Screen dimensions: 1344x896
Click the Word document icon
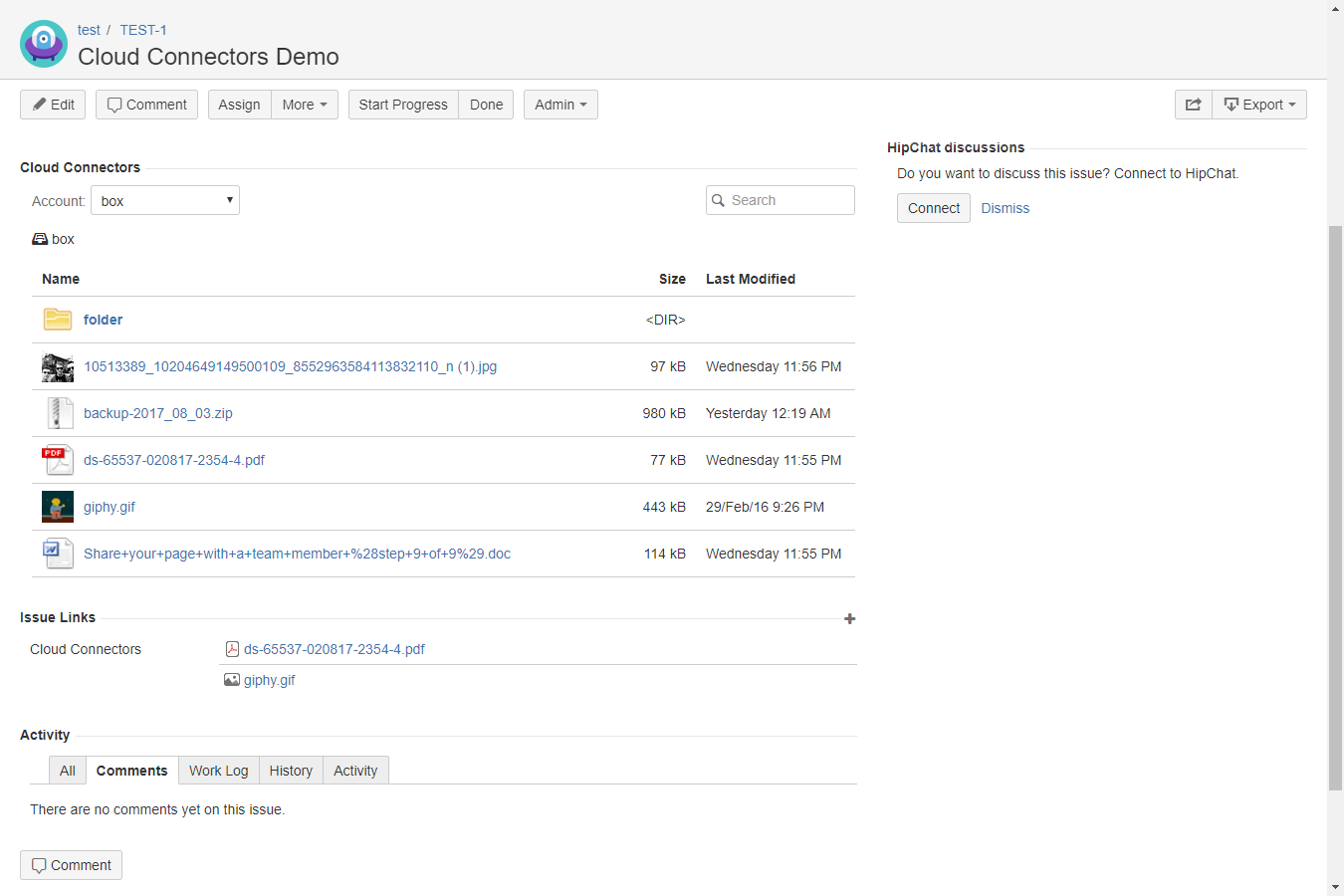click(x=58, y=554)
